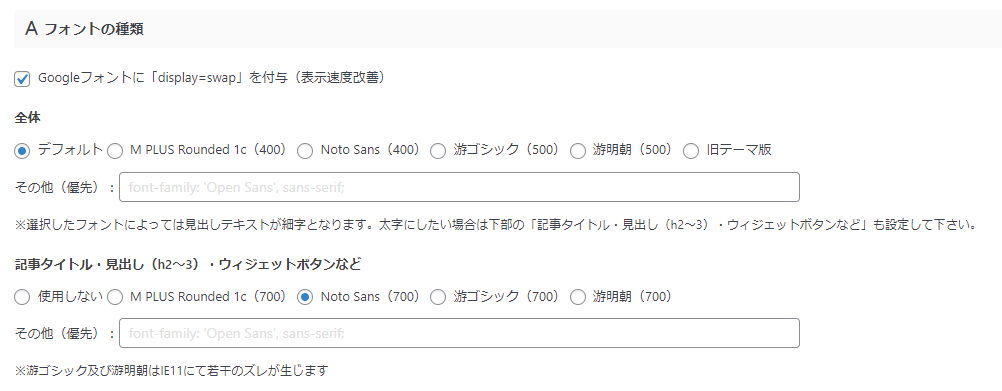
Task: Choose M PLUS Rounded 1c (700) radio
Action: 114,297
